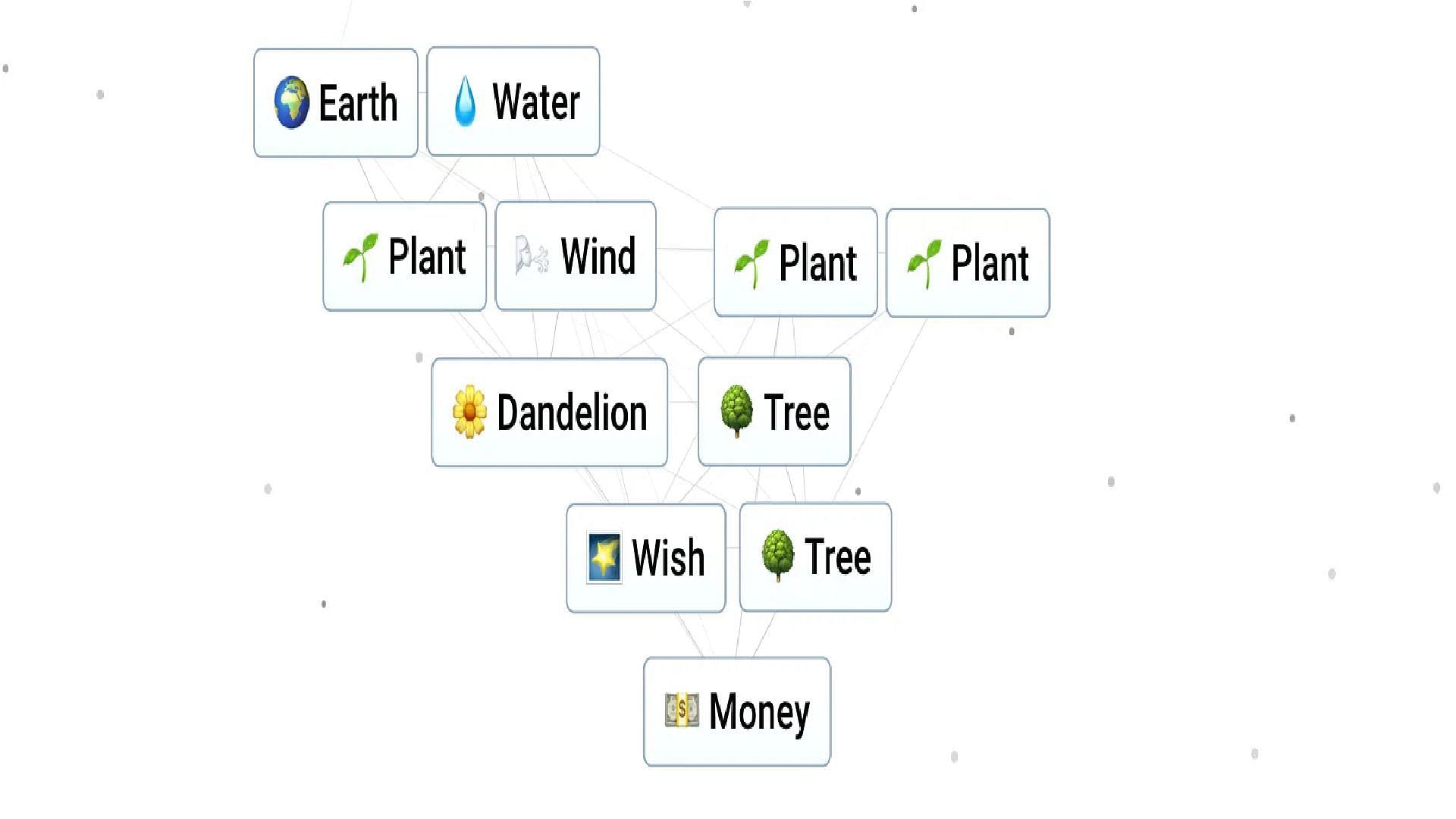Toggle the Earth node visibility

point(334,101)
